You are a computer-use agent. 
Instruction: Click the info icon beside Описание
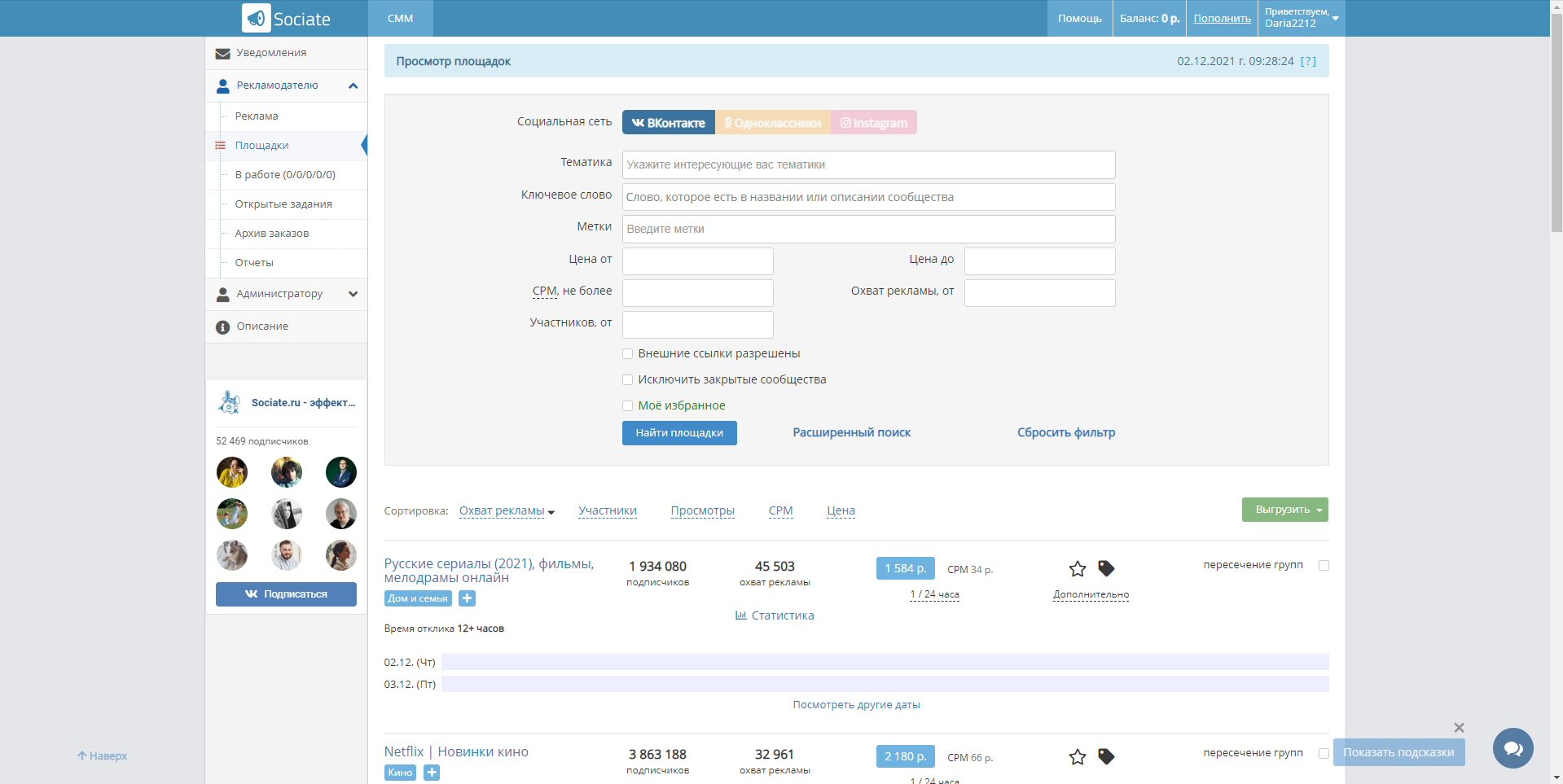pyautogui.click(x=222, y=327)
